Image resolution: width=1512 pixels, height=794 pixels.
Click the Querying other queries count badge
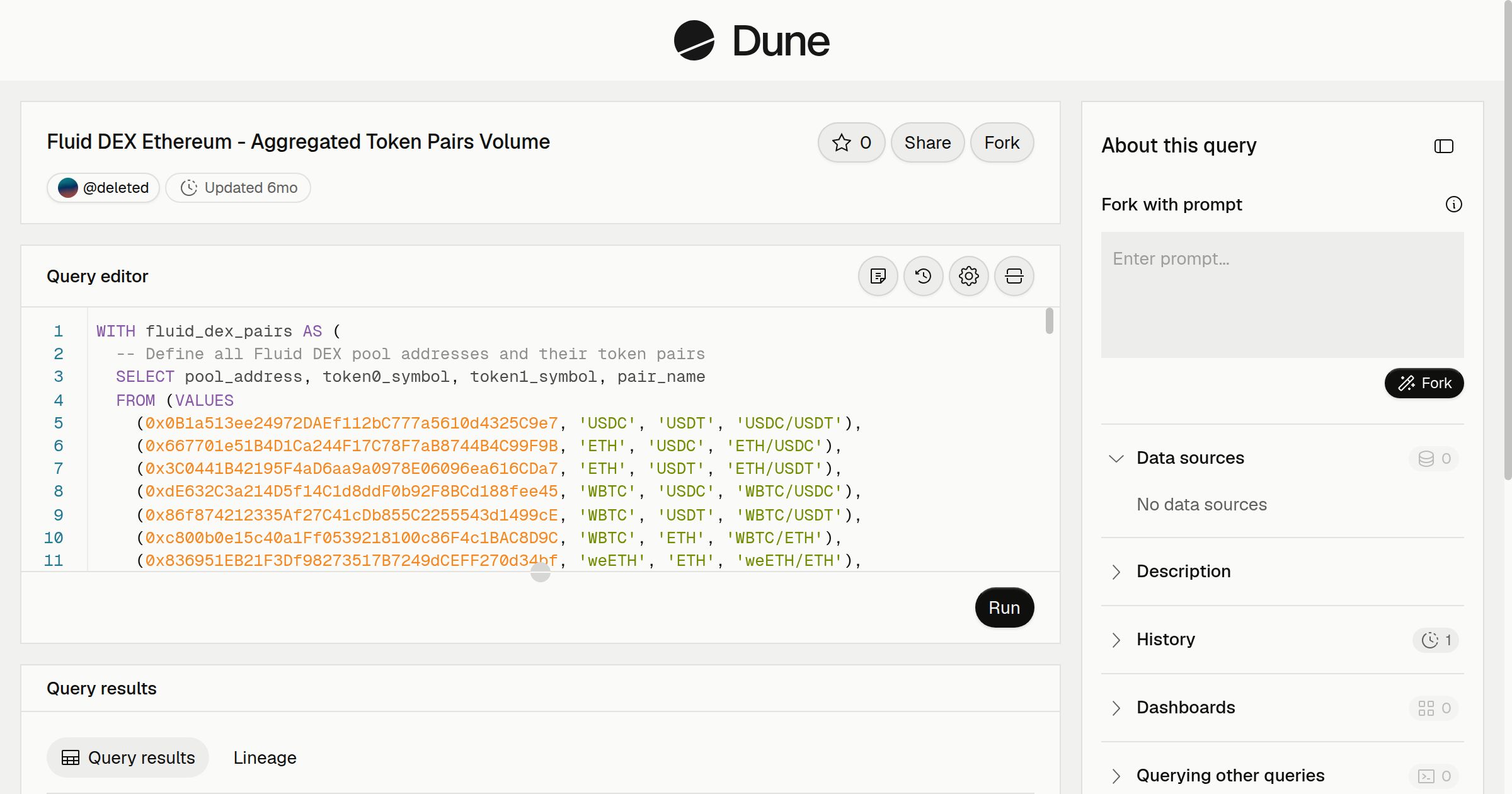tap(1434, 776)
